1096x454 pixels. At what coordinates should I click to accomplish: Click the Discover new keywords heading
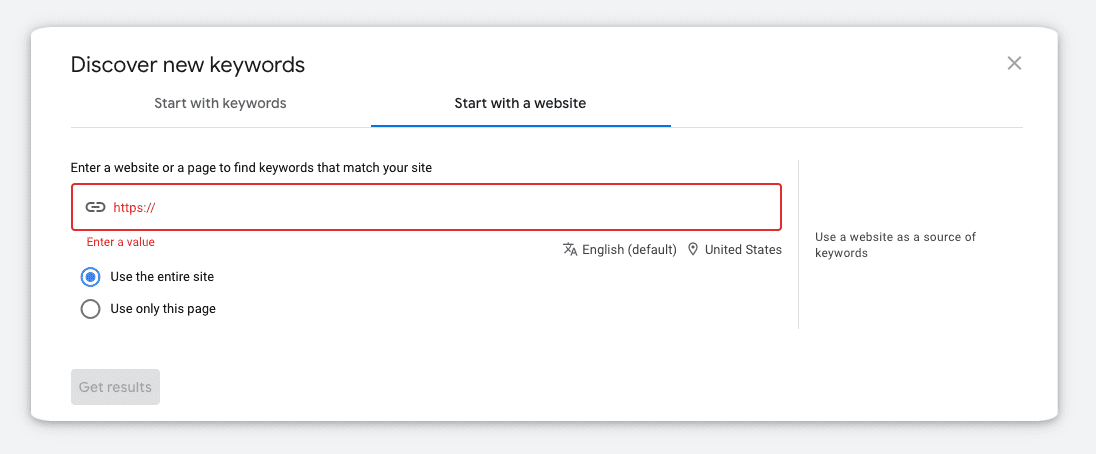pos(188,65)
